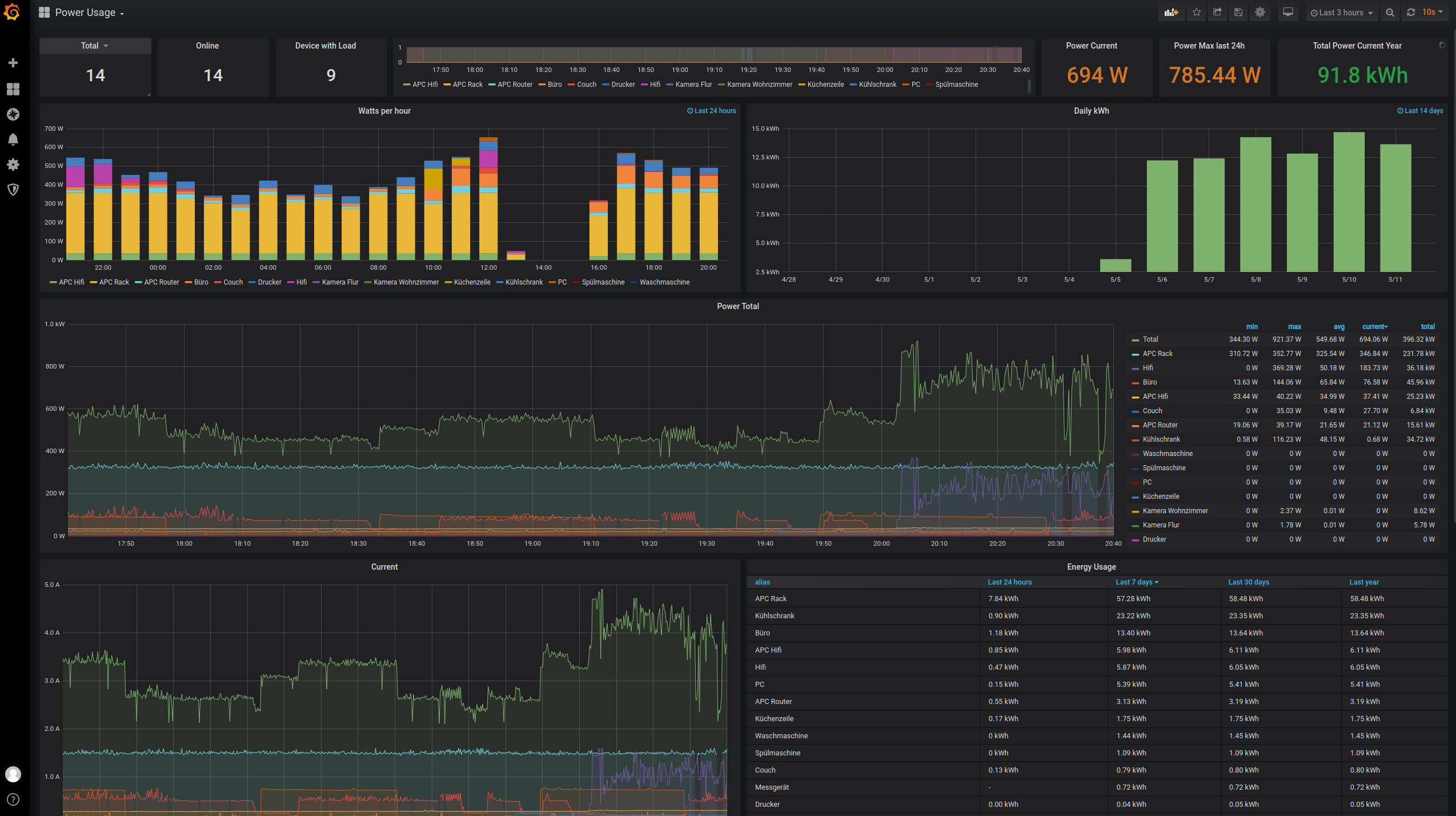This screenshot has width=1456, height=816.
Task: Star this dashboard as favorite
Action: click(1197, 12)
